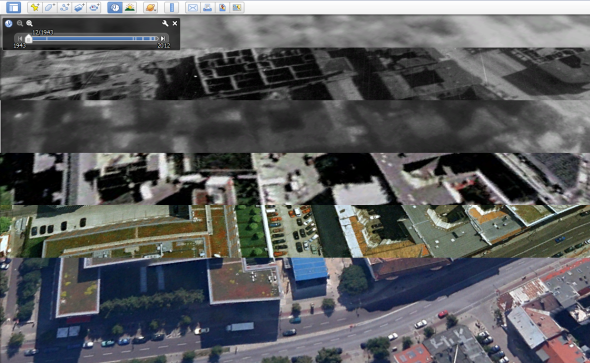Open the ruler measurement tool
590x363 pixels.
click(172, 7)
